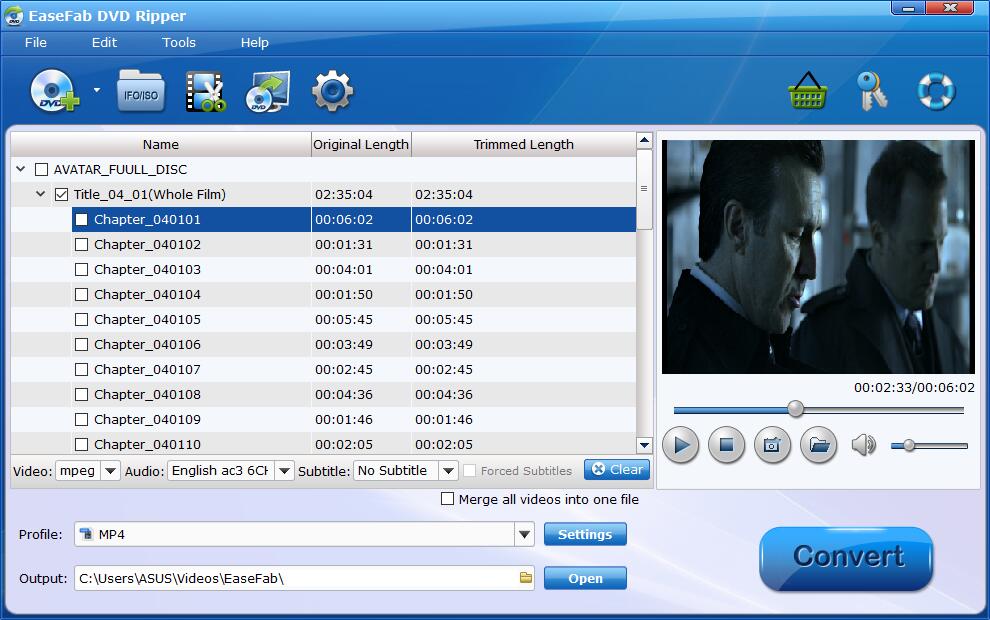
Task: Toggle the AVATAR_FUULL_DISC checkbox
Action: pos(42,169)
